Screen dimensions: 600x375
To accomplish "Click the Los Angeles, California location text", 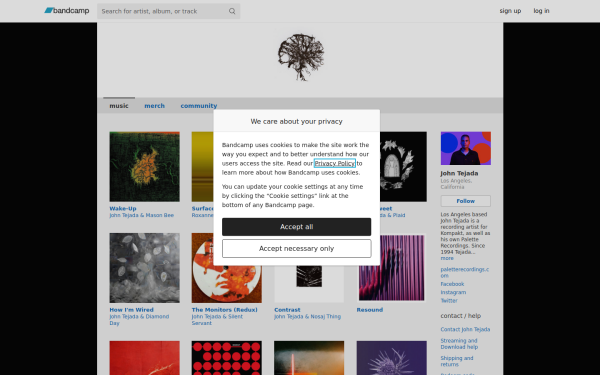I will point(456,184).
